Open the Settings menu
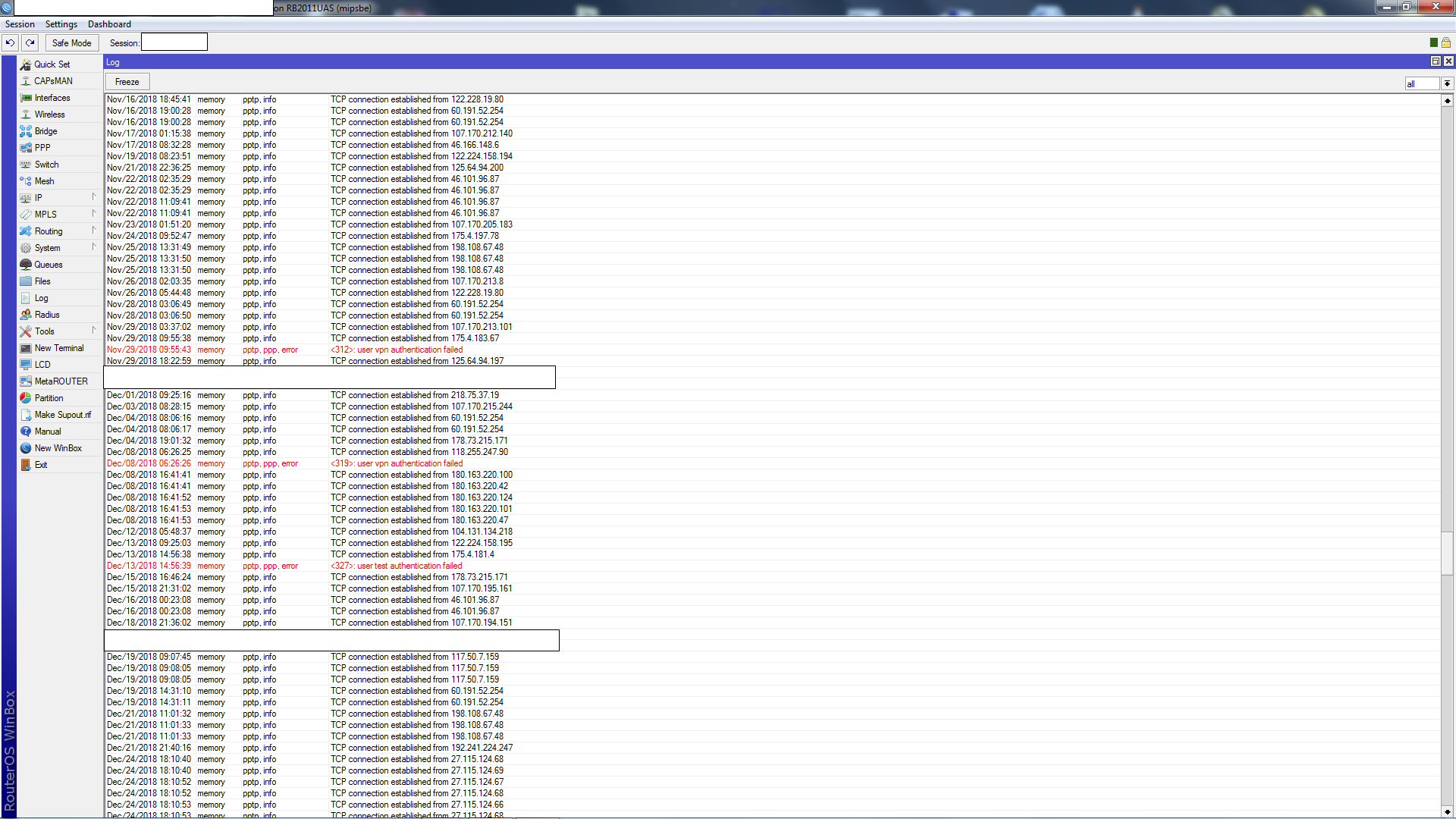Image resolution: width=1456 pixels, height=819 pixels. pos(61,24)
